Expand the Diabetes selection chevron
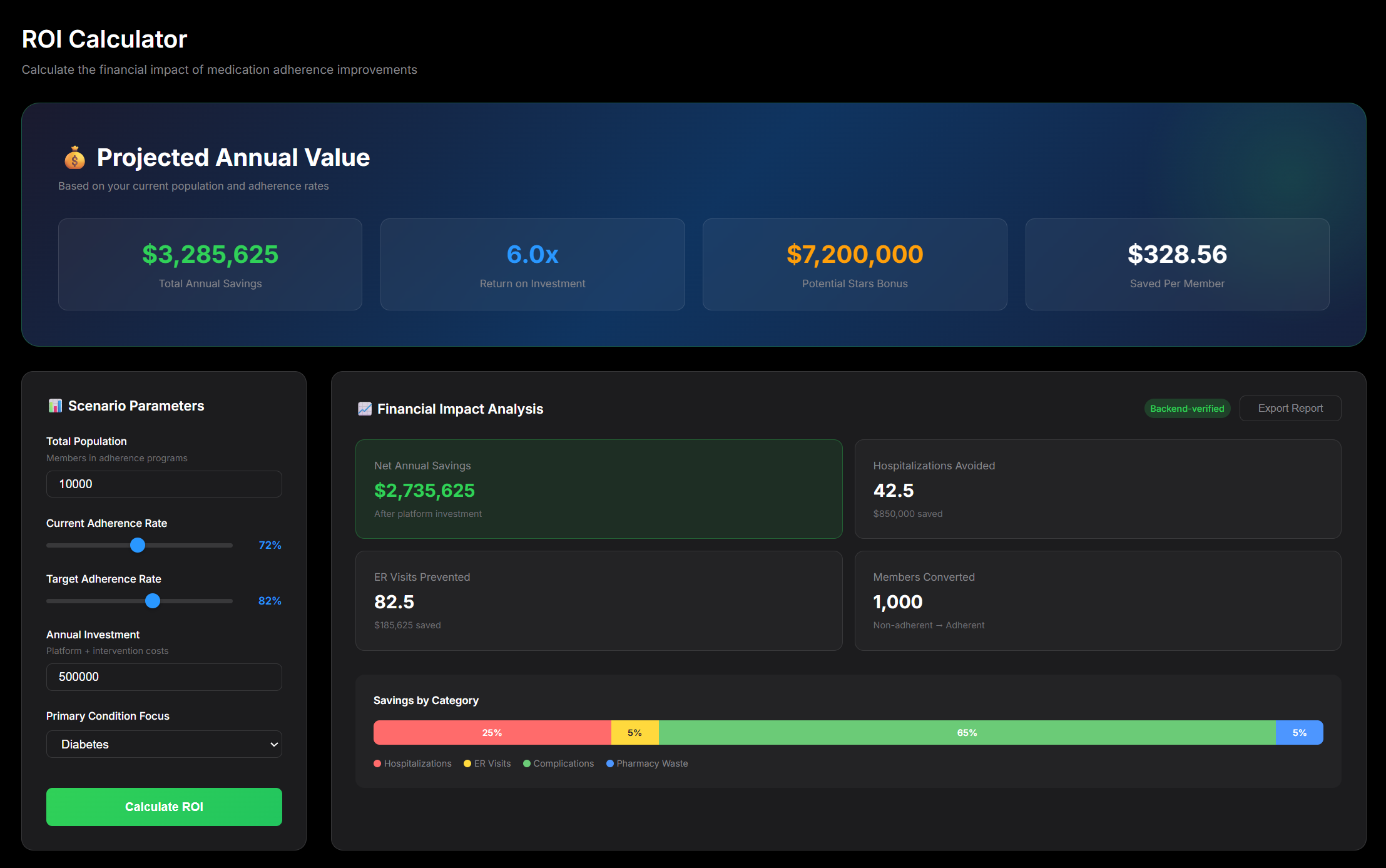The height and width of the screenshot is (868, 1386). click(x=273, y=744)
